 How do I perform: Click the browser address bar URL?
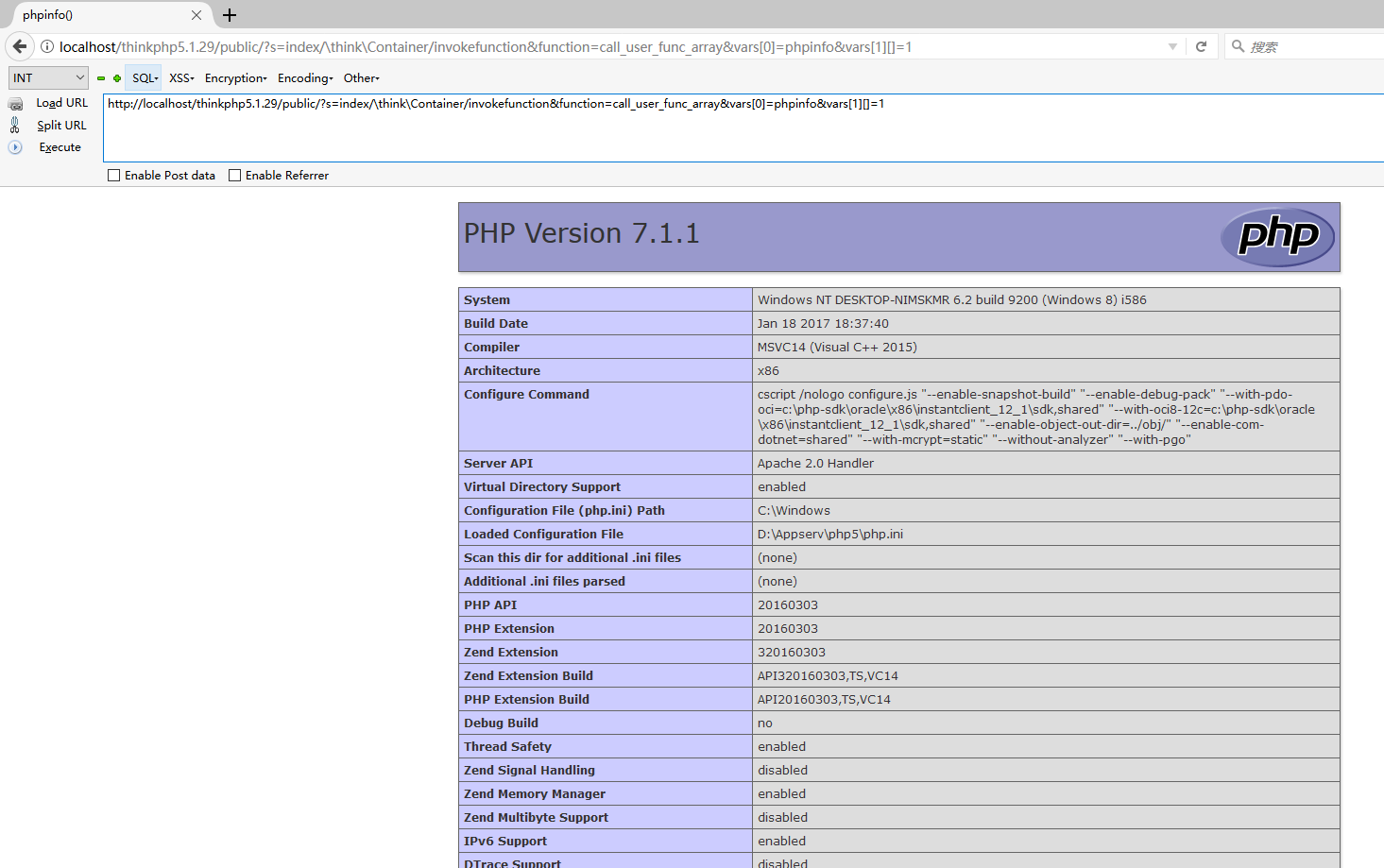[x=486, y=46]
